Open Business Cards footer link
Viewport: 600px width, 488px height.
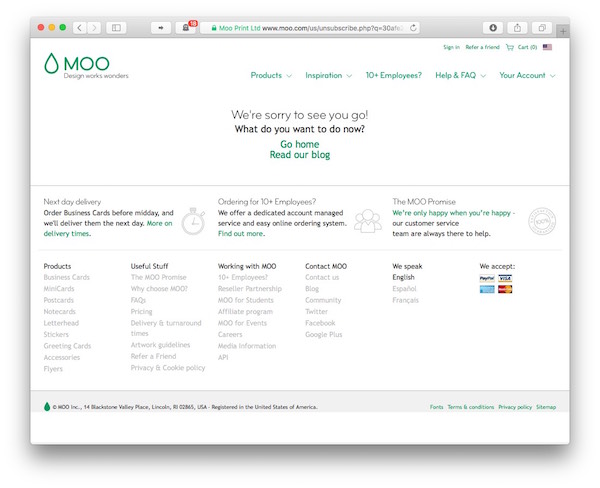tap(67, 277)
